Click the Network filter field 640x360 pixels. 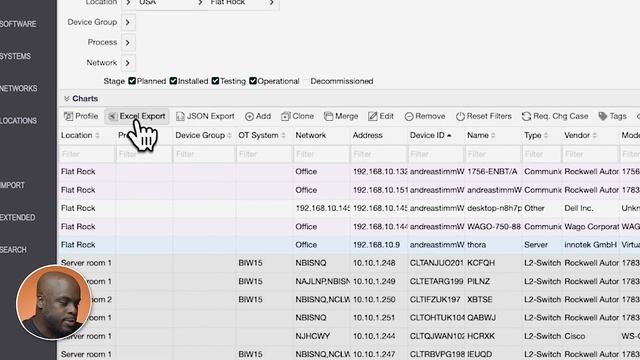click(322, 154)
